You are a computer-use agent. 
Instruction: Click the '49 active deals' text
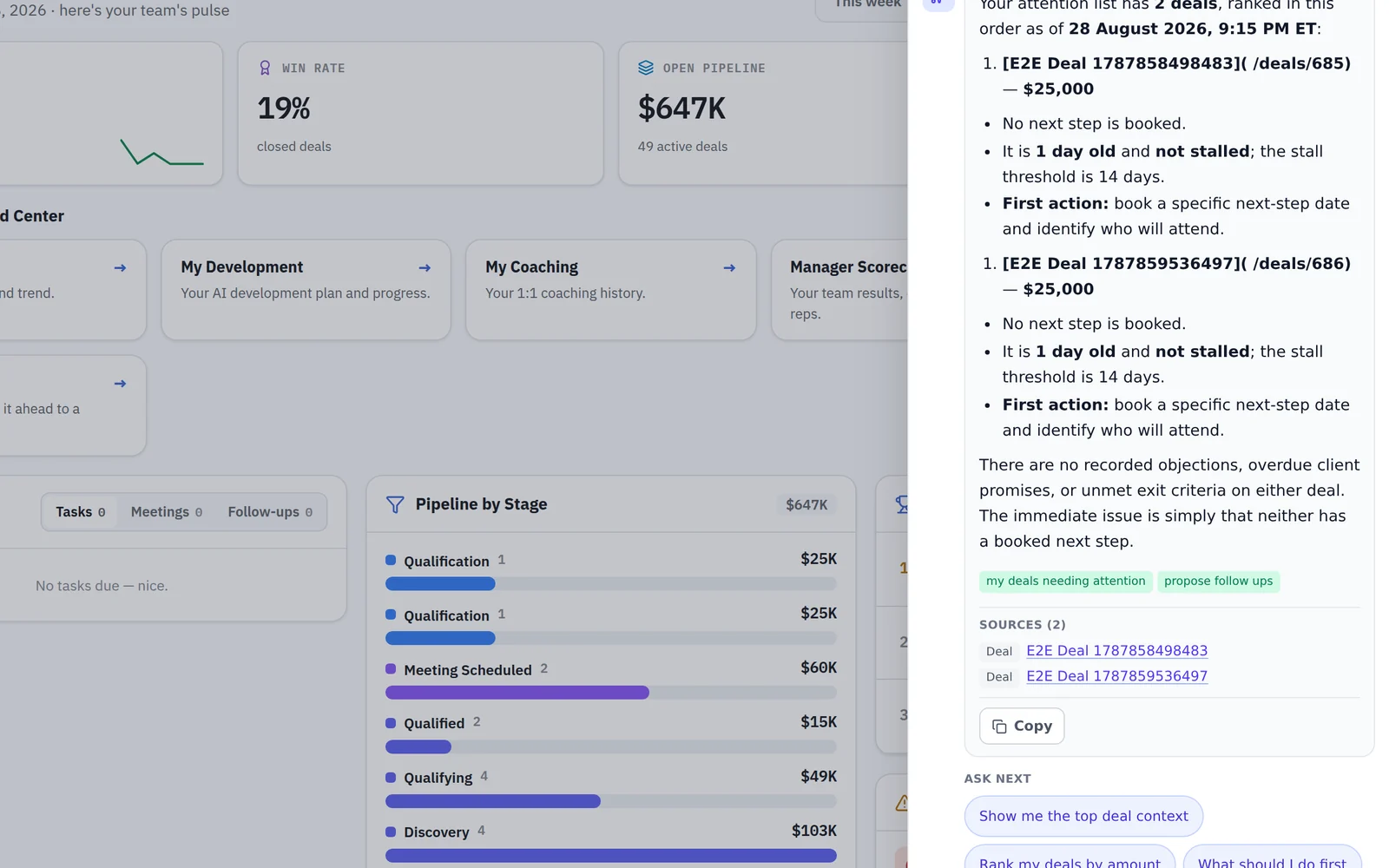tap(682, 147)
